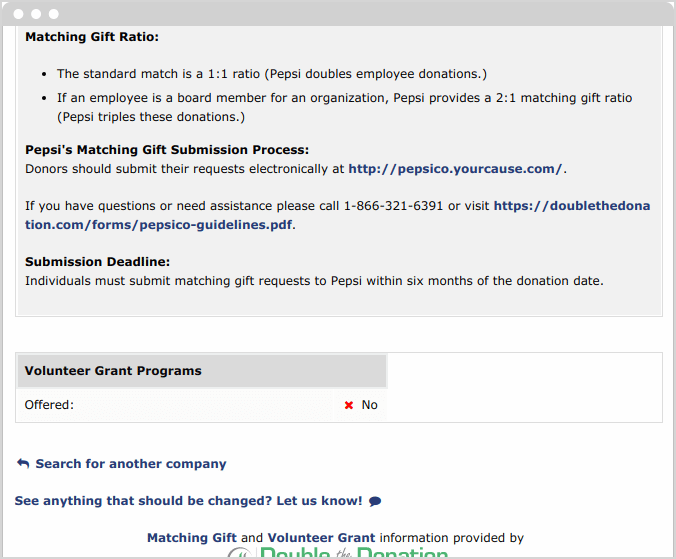Click Search for another company link
The width and height of the screenshot is (676, 559).
tap(131, 464)
